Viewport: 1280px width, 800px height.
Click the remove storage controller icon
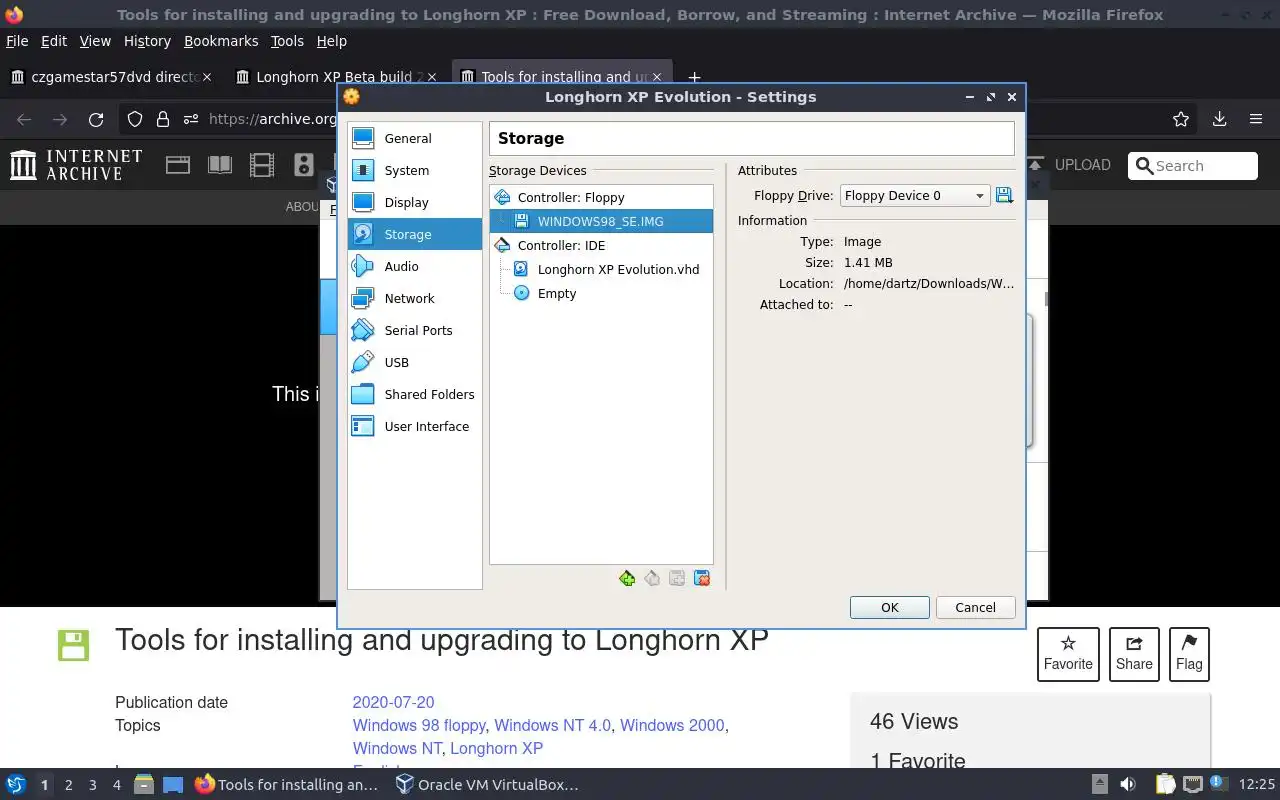point(652,578)
